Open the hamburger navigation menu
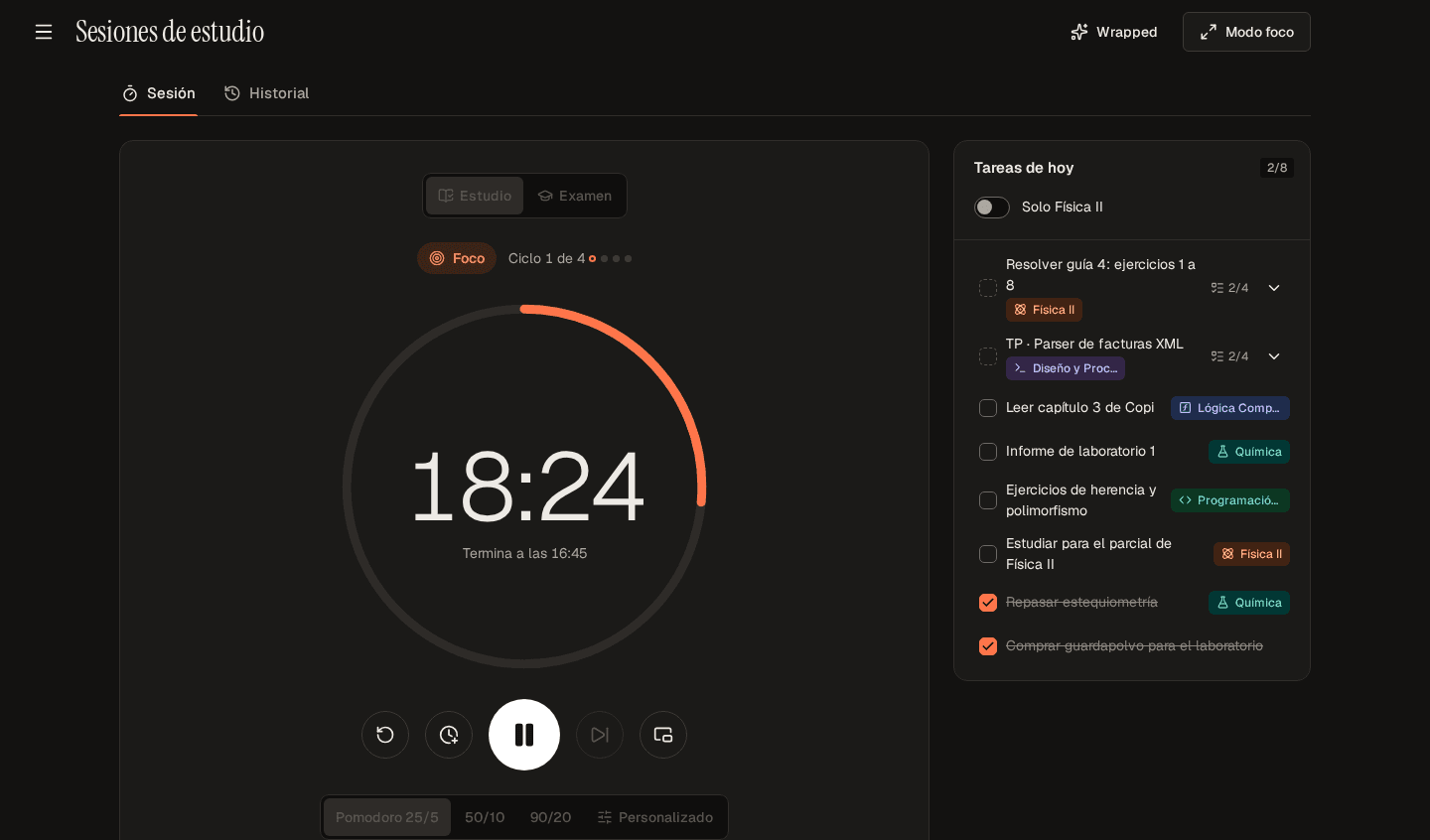This screenshot has height=840, width=1430. pos(44,32)
